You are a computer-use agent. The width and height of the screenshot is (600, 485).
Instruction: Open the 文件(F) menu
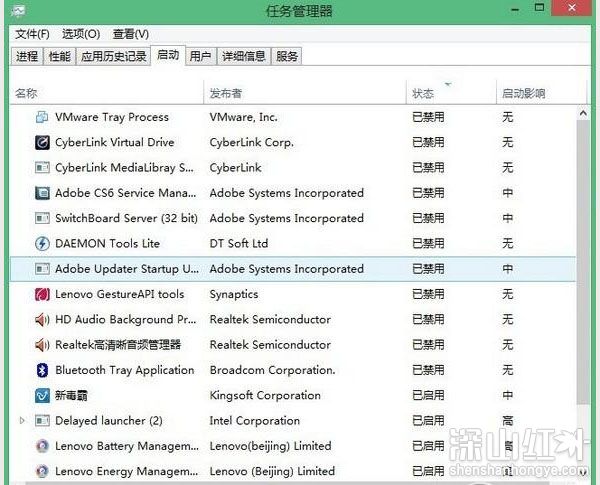pyautogui.click(x=32, y=34)
